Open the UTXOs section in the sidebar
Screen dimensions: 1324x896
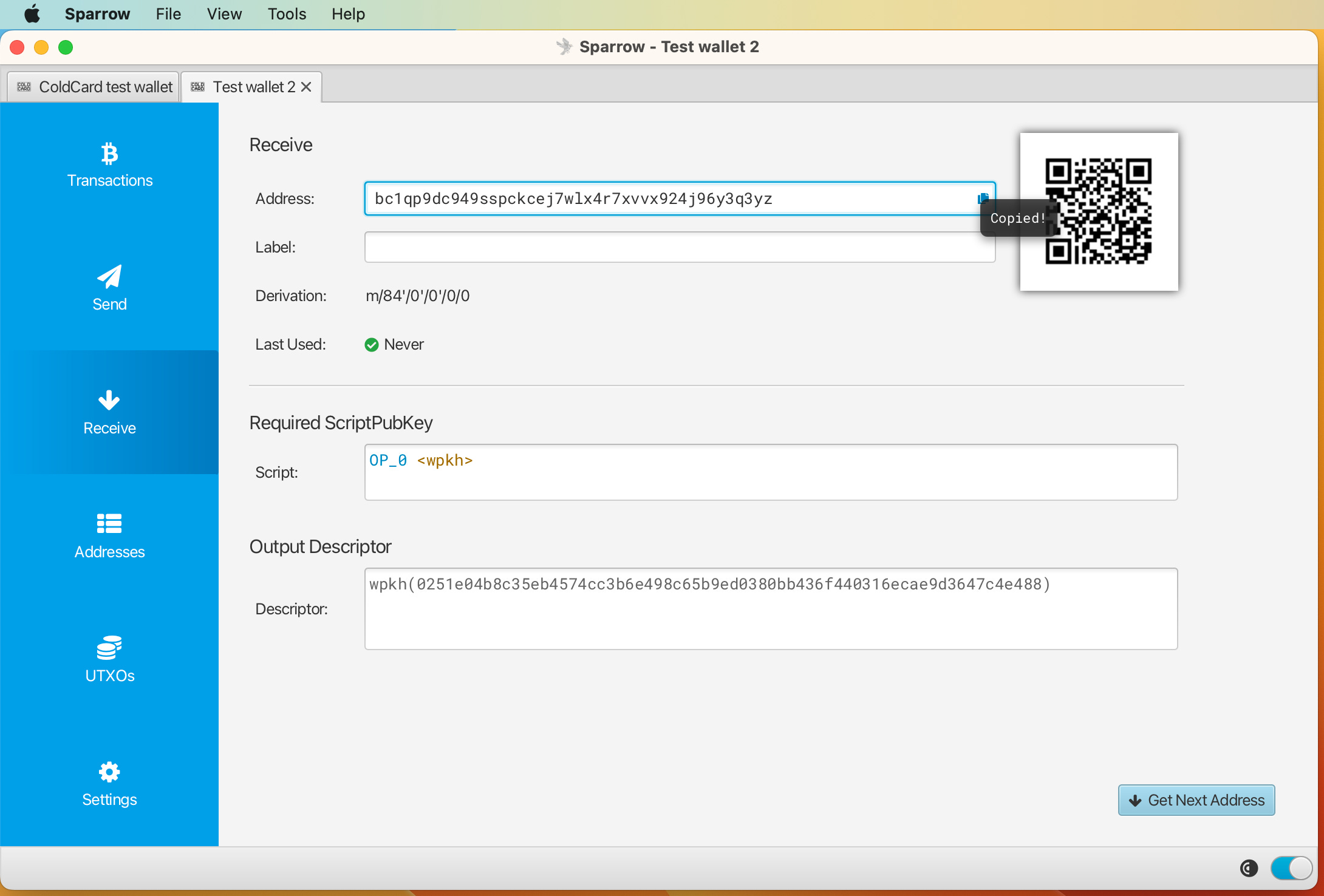109,660
